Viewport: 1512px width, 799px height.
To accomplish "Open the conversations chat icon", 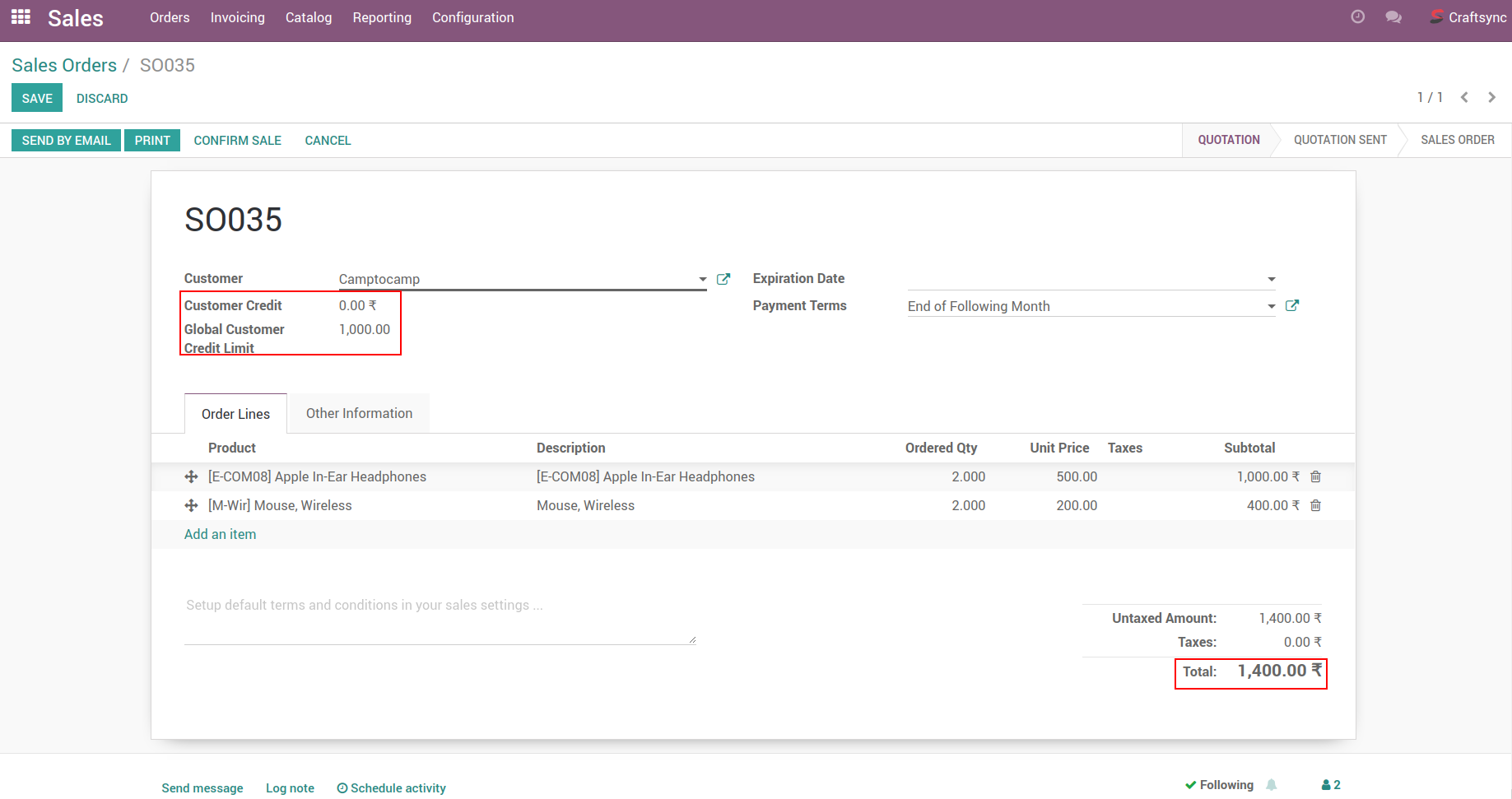I will point(1393,17).
